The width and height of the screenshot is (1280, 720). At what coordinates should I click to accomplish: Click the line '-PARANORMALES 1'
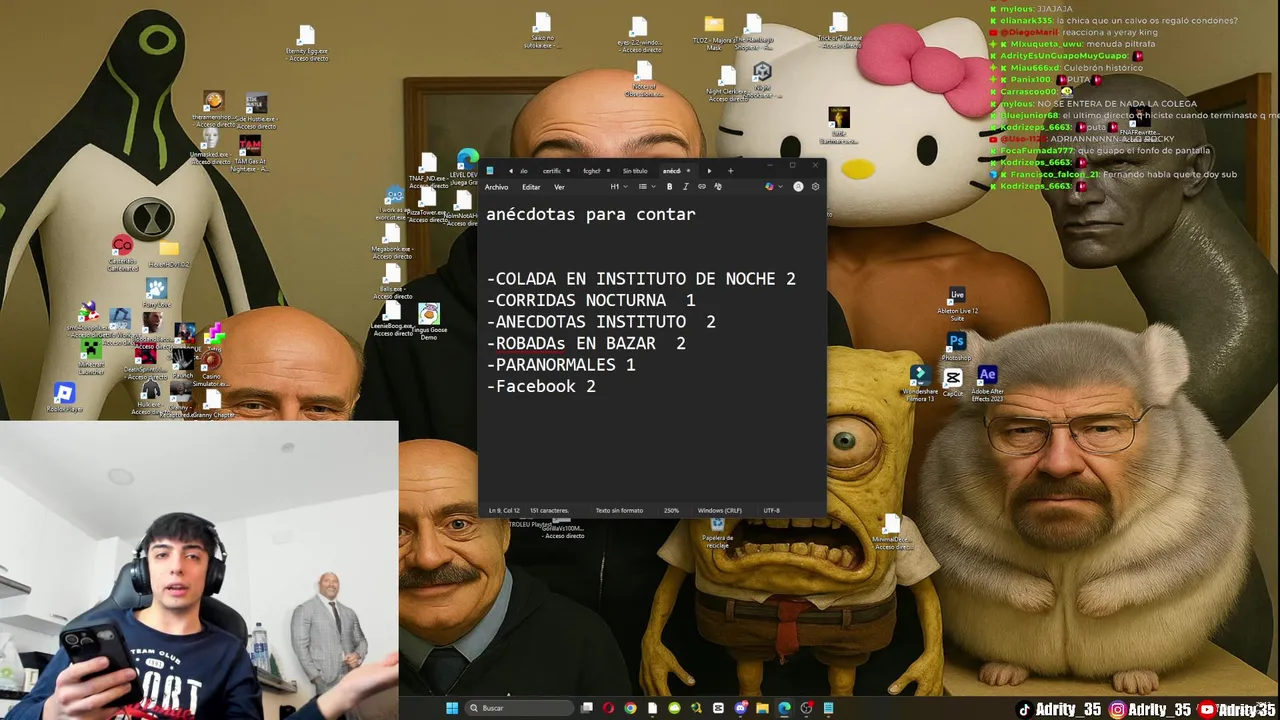click(561, 365)
